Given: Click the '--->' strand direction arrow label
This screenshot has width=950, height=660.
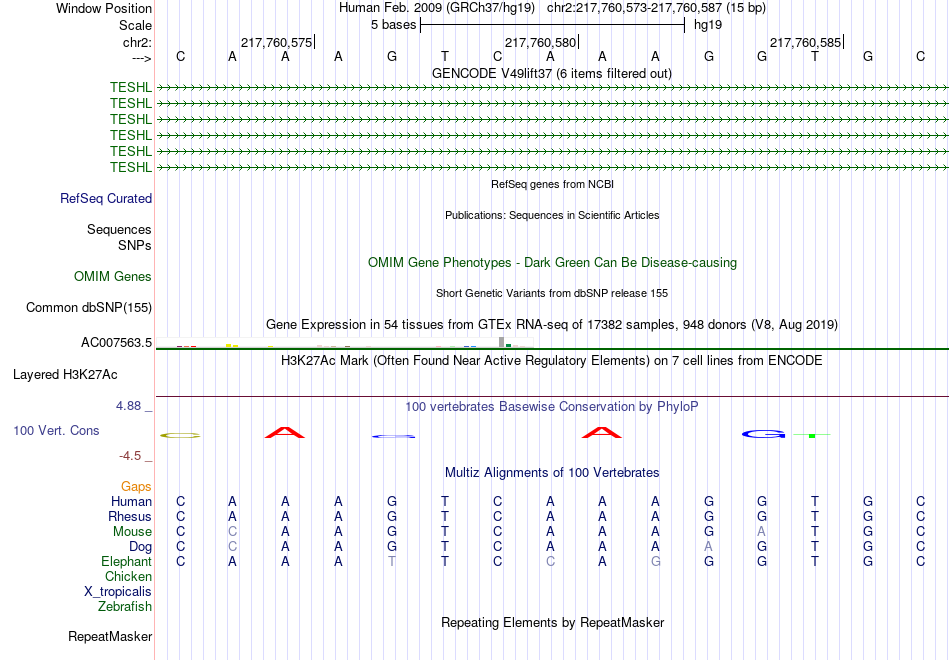Looking at the screenshot, I should point(141,58).
